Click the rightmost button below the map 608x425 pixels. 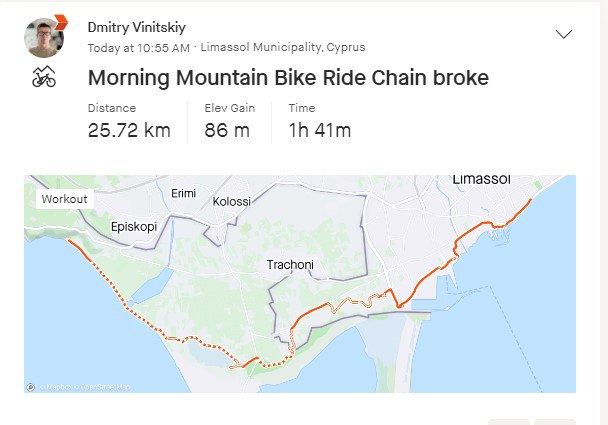(x=555, y=420)
